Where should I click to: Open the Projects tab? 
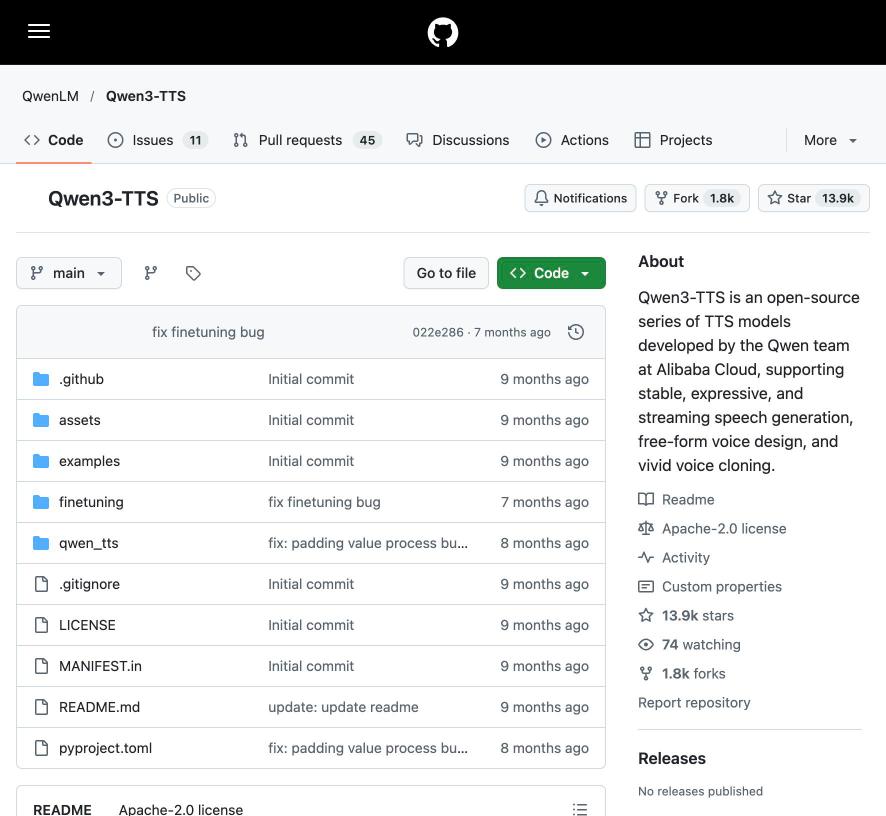pos(673,140)
